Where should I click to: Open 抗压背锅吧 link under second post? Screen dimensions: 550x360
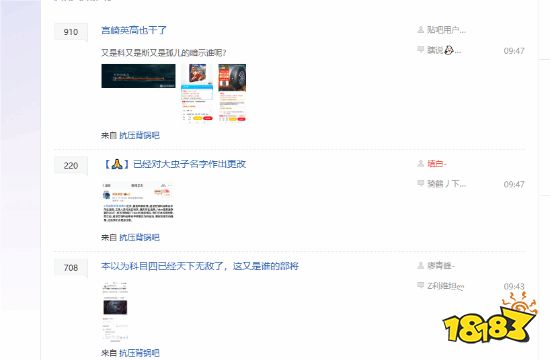point(139,237)
